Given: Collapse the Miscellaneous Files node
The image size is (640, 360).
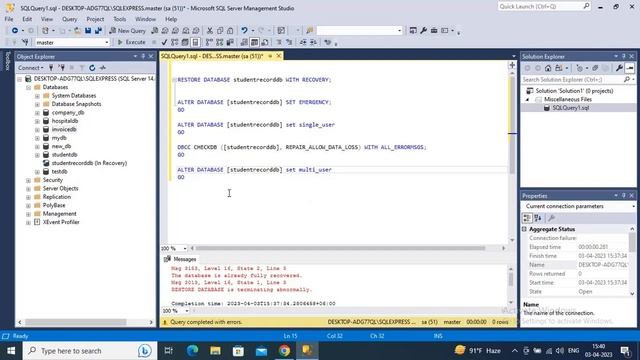Looking at the screenshot, I should (527, 100).
